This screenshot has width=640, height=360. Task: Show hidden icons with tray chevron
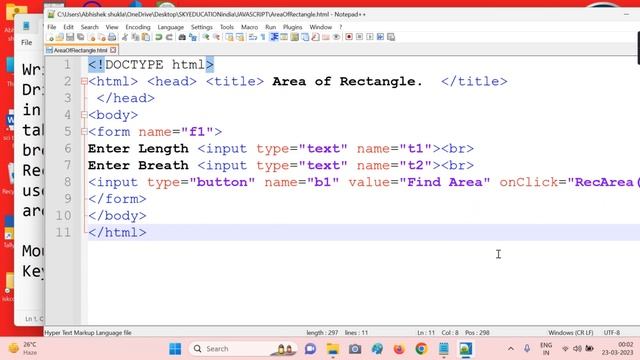click(511, 349)
